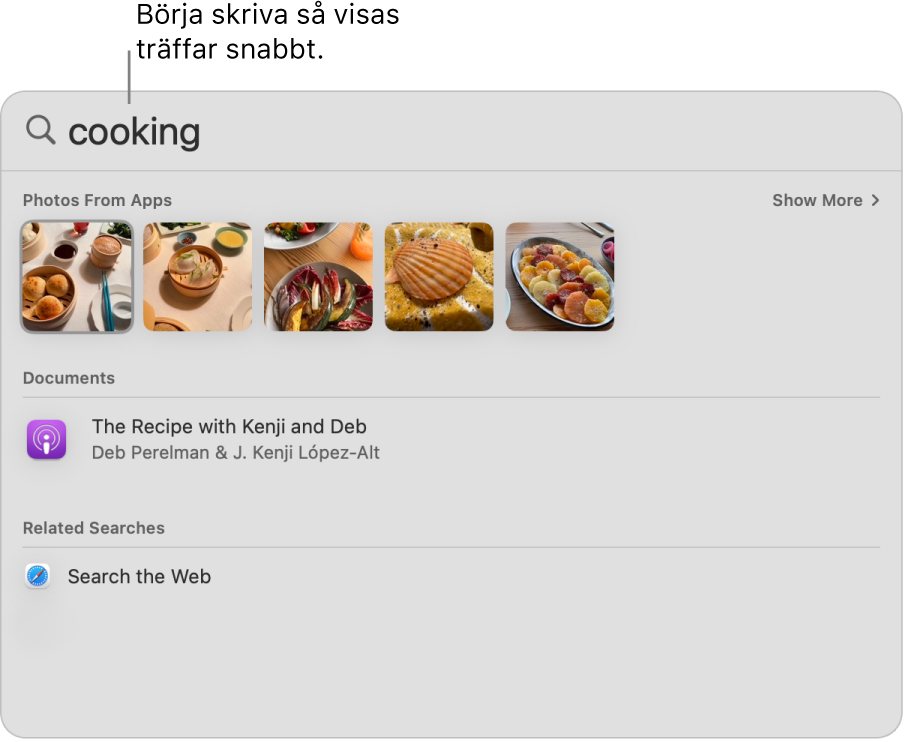Click the 'Börja skriva så visas träffar snabbt' caption

coord(267,33)
